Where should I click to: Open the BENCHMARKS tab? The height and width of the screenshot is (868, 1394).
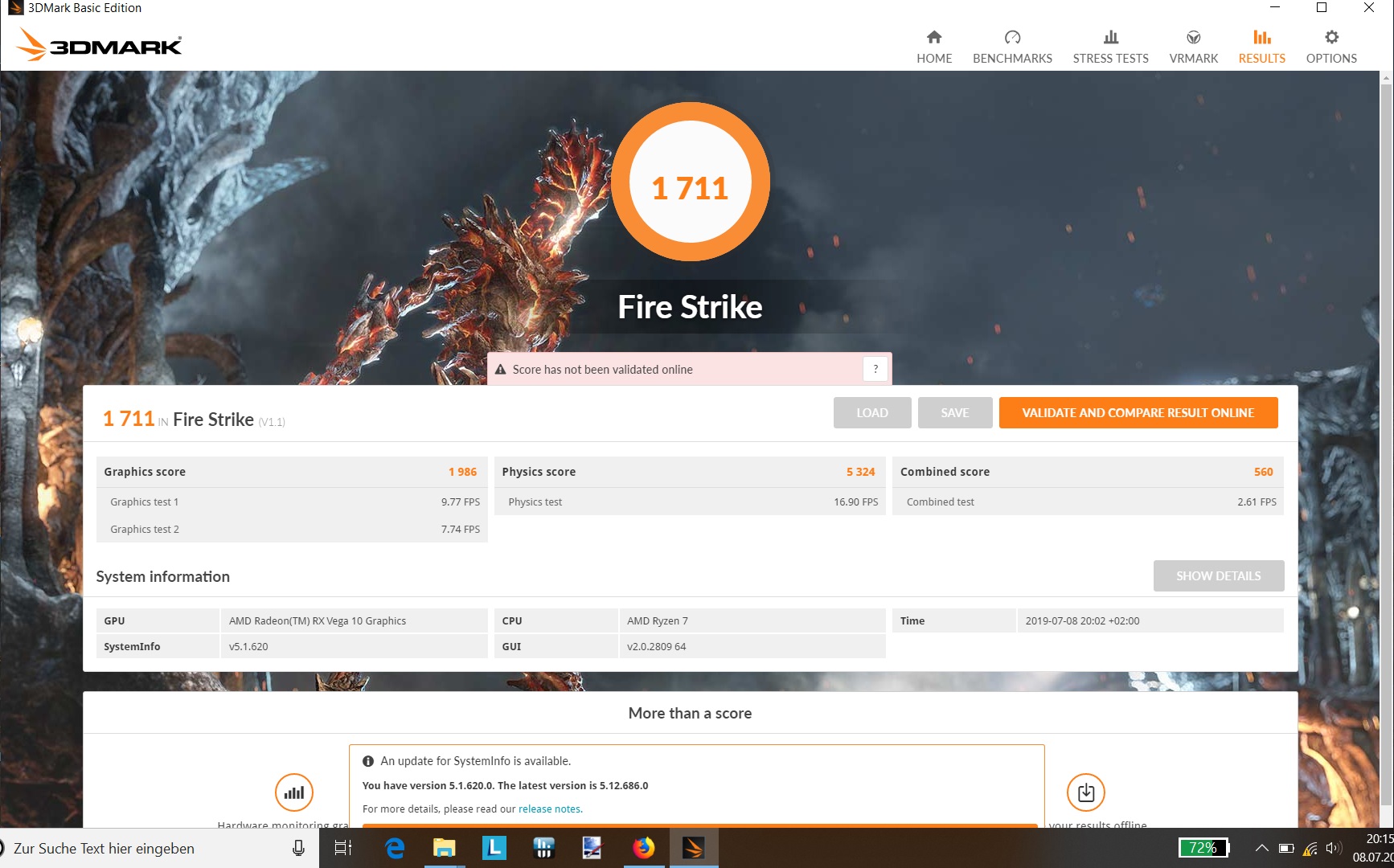[1012, 47]
